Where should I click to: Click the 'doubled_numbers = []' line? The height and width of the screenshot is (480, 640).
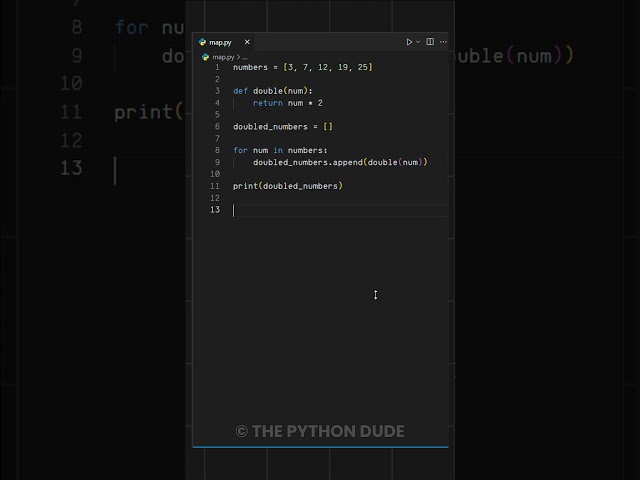tap(283, 127)
